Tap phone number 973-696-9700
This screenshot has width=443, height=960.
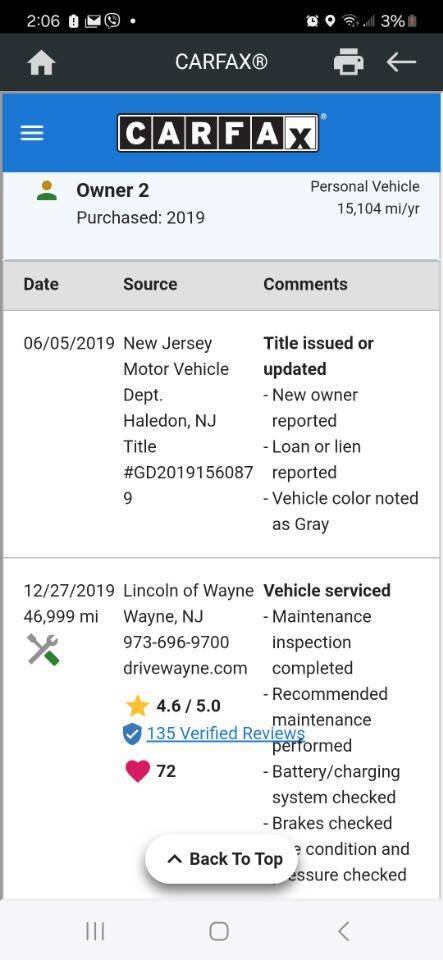tap(176, 642)
